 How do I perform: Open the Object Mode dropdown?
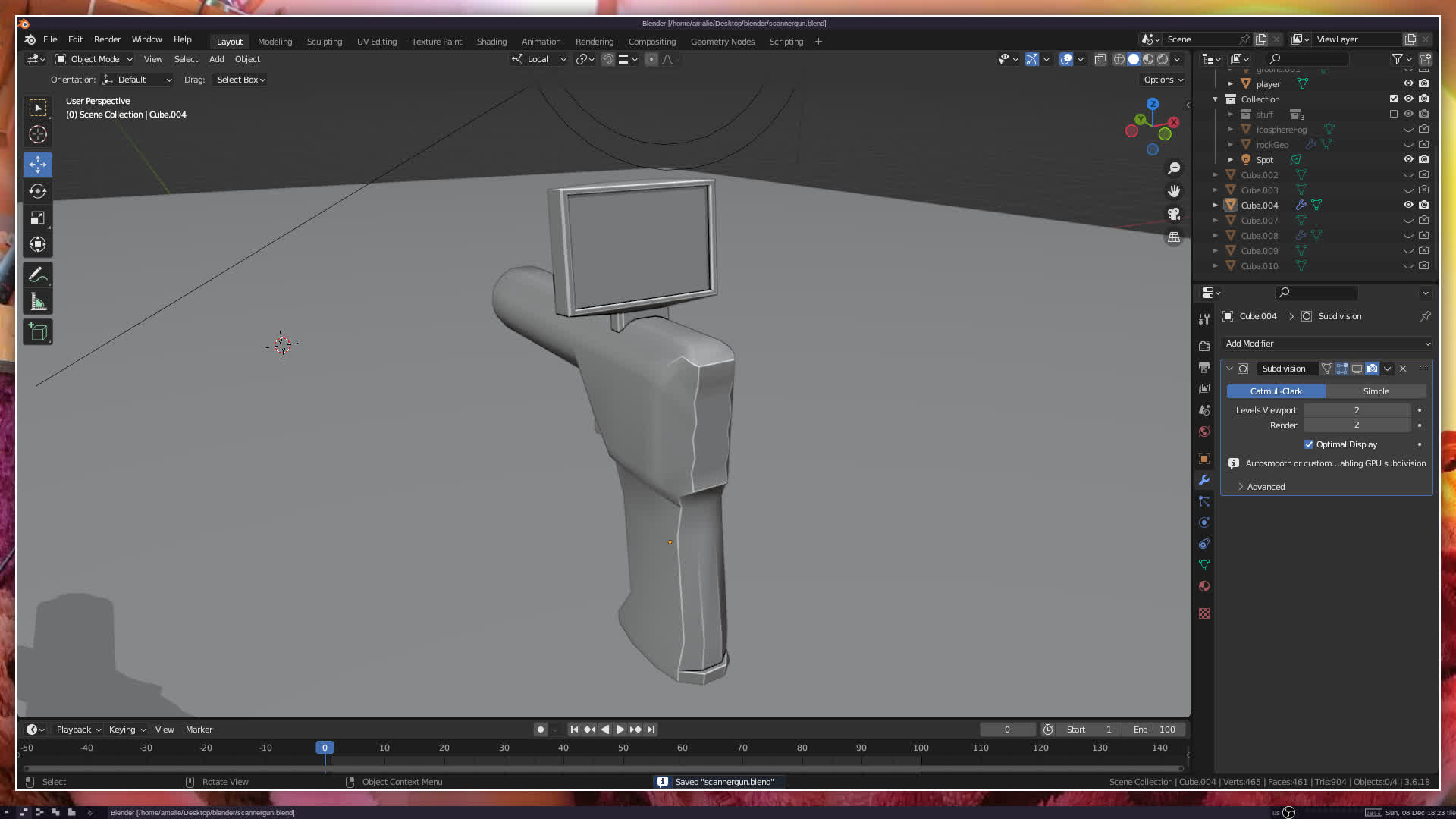(x=94, y=59)
